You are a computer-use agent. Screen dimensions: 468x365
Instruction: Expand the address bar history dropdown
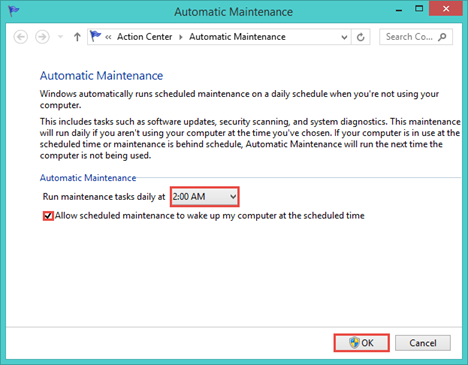pos(344,37)
